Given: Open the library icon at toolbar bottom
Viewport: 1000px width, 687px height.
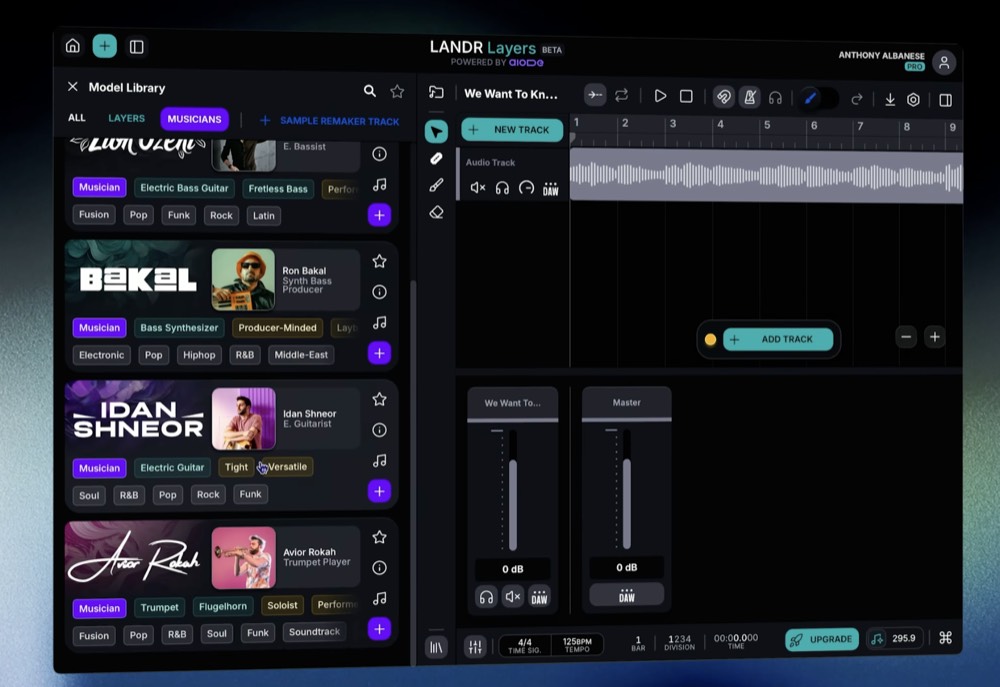Looking at the screenshot, I should [436, 647].
